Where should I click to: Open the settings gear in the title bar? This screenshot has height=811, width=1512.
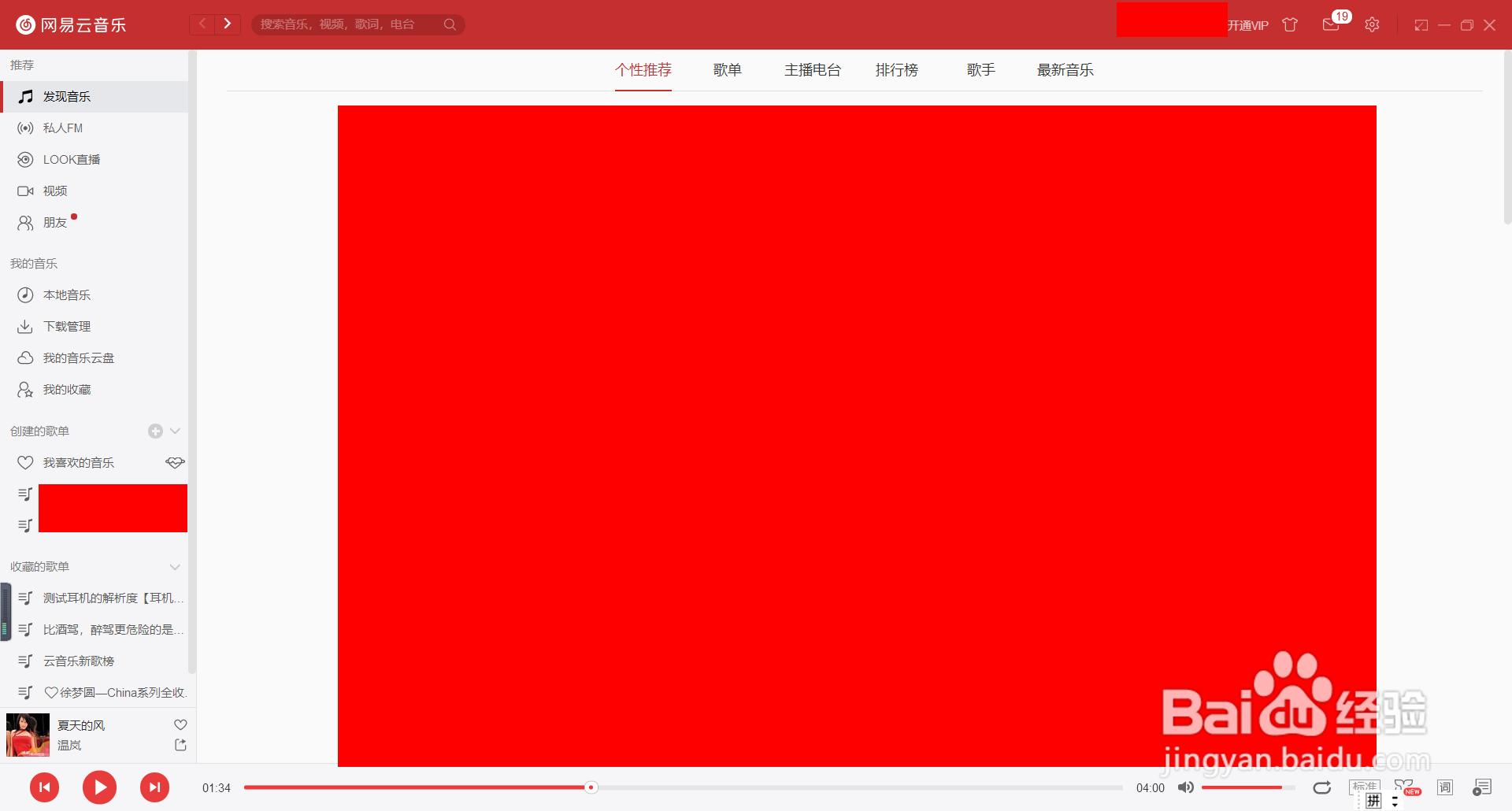1373,24
